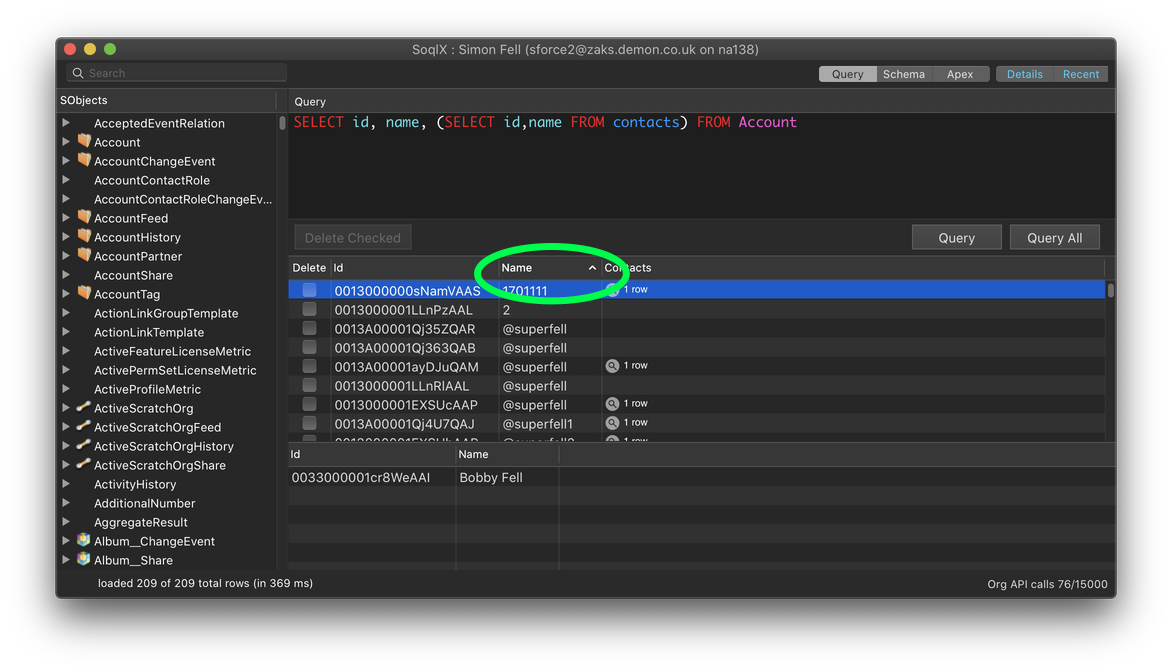Switch to the Apex tab
The width and height of the screenshot is (1172, 672).
click(x=960, y=74)
